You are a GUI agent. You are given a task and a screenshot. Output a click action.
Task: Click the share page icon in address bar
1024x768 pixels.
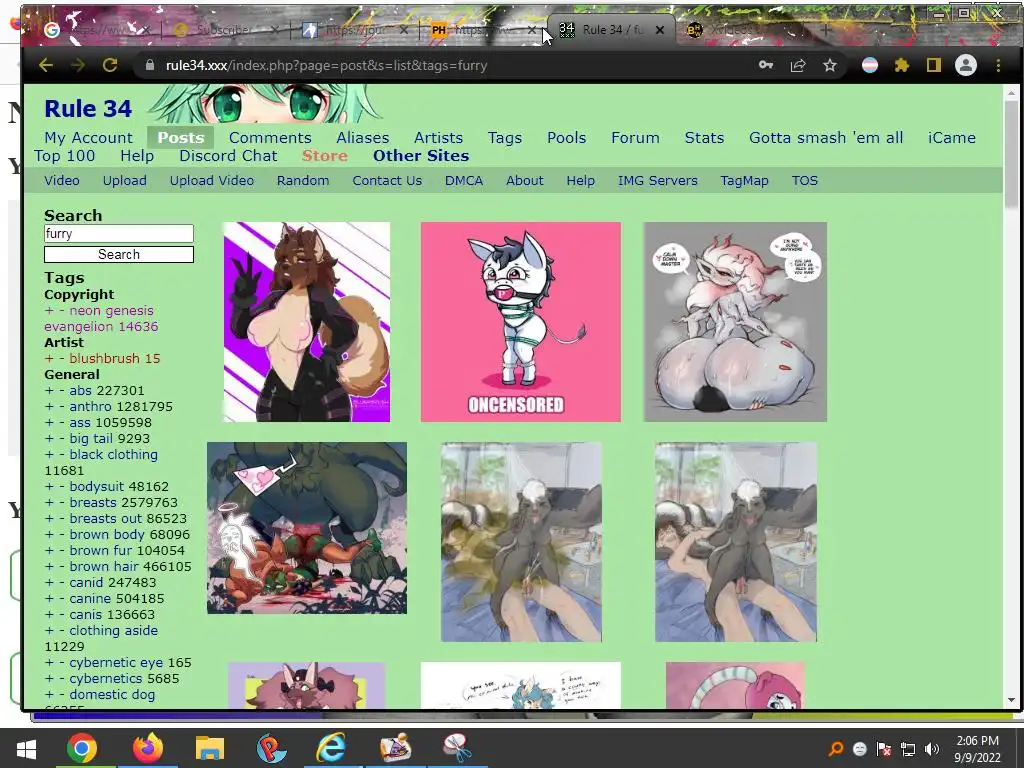click(797, 65)
